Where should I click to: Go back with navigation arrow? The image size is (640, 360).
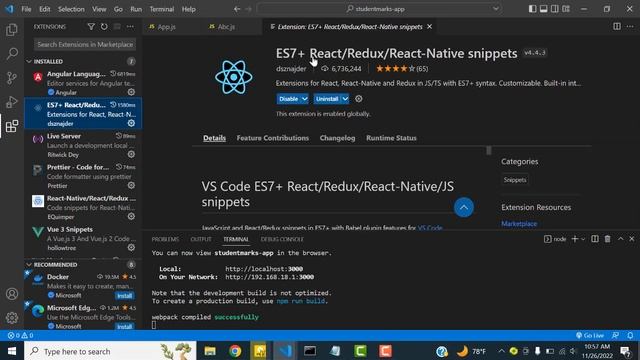pyautogui.click(x=237, y=9)
